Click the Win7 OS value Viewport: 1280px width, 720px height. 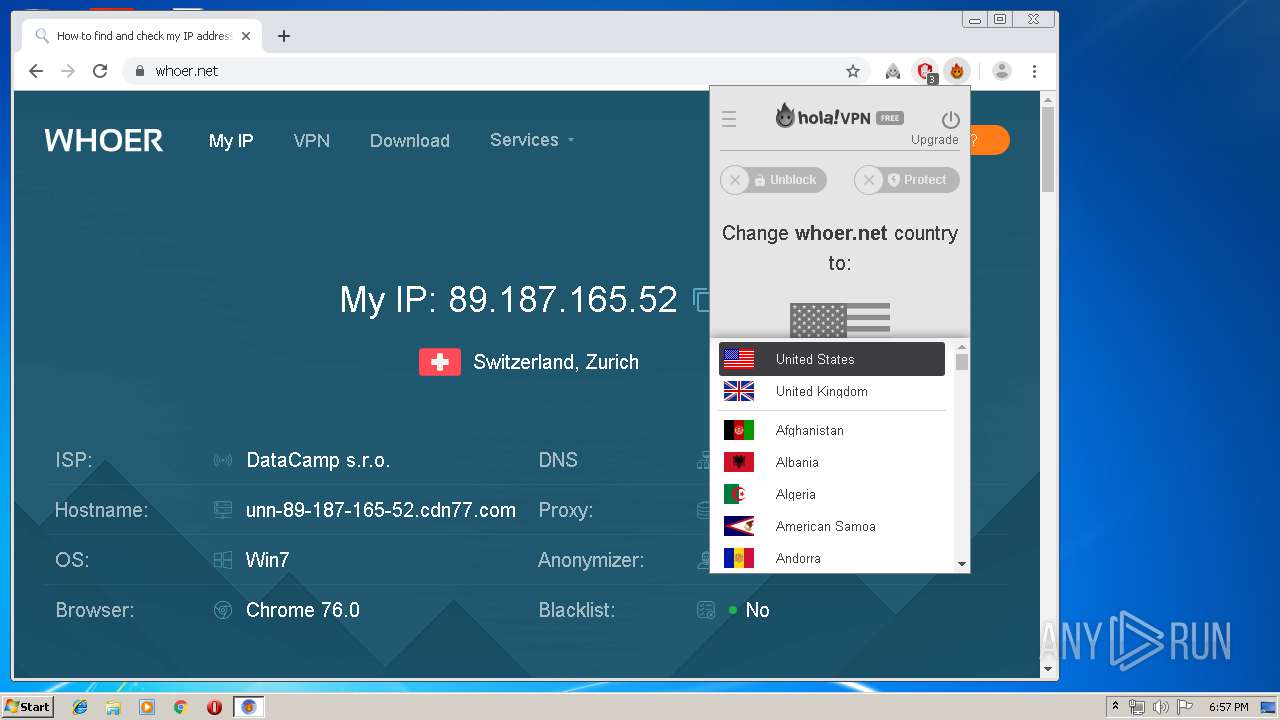click(x=268, y=560)
